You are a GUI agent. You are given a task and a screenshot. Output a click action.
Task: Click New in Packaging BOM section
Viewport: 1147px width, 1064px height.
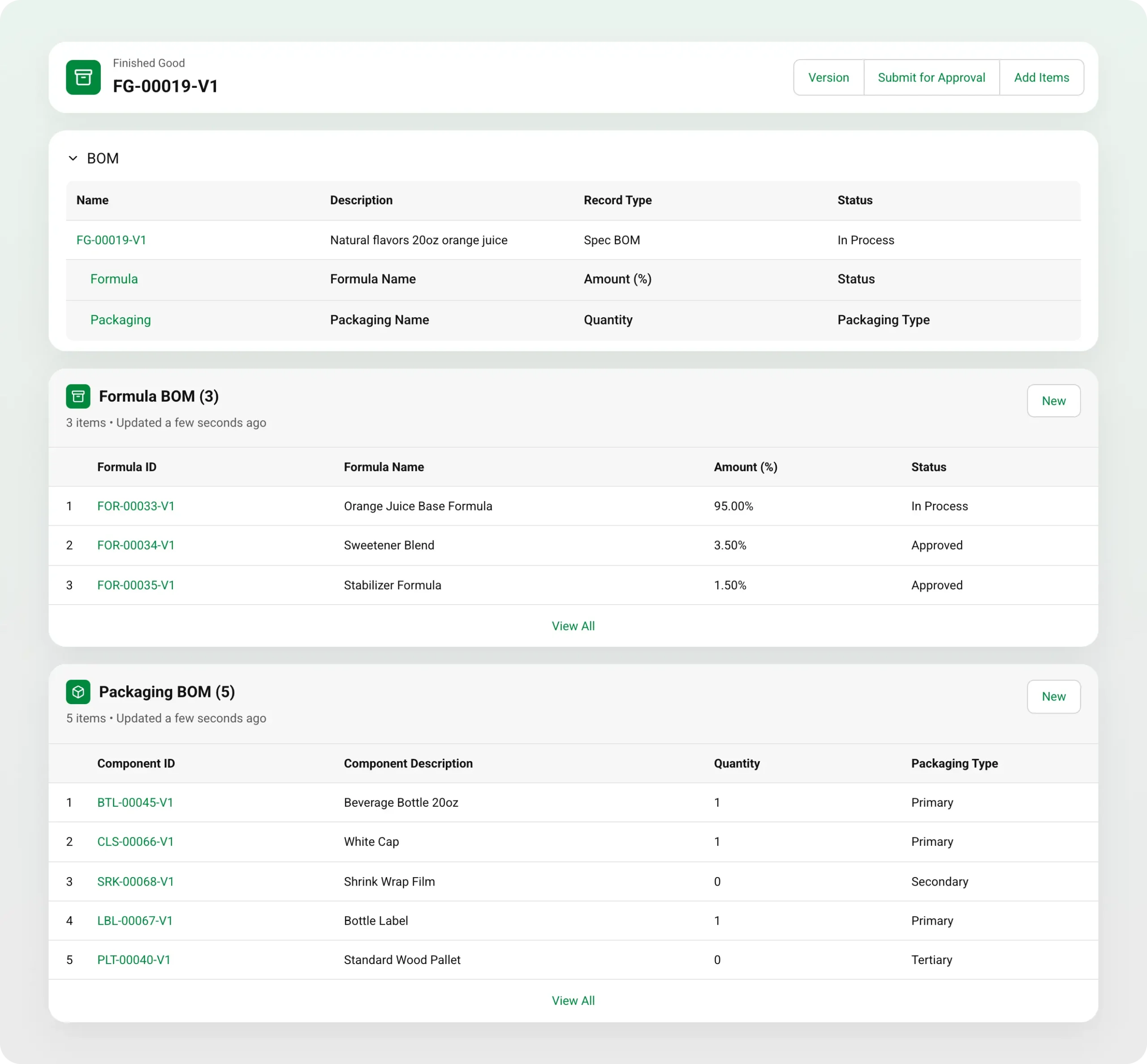coord(1053,696)
